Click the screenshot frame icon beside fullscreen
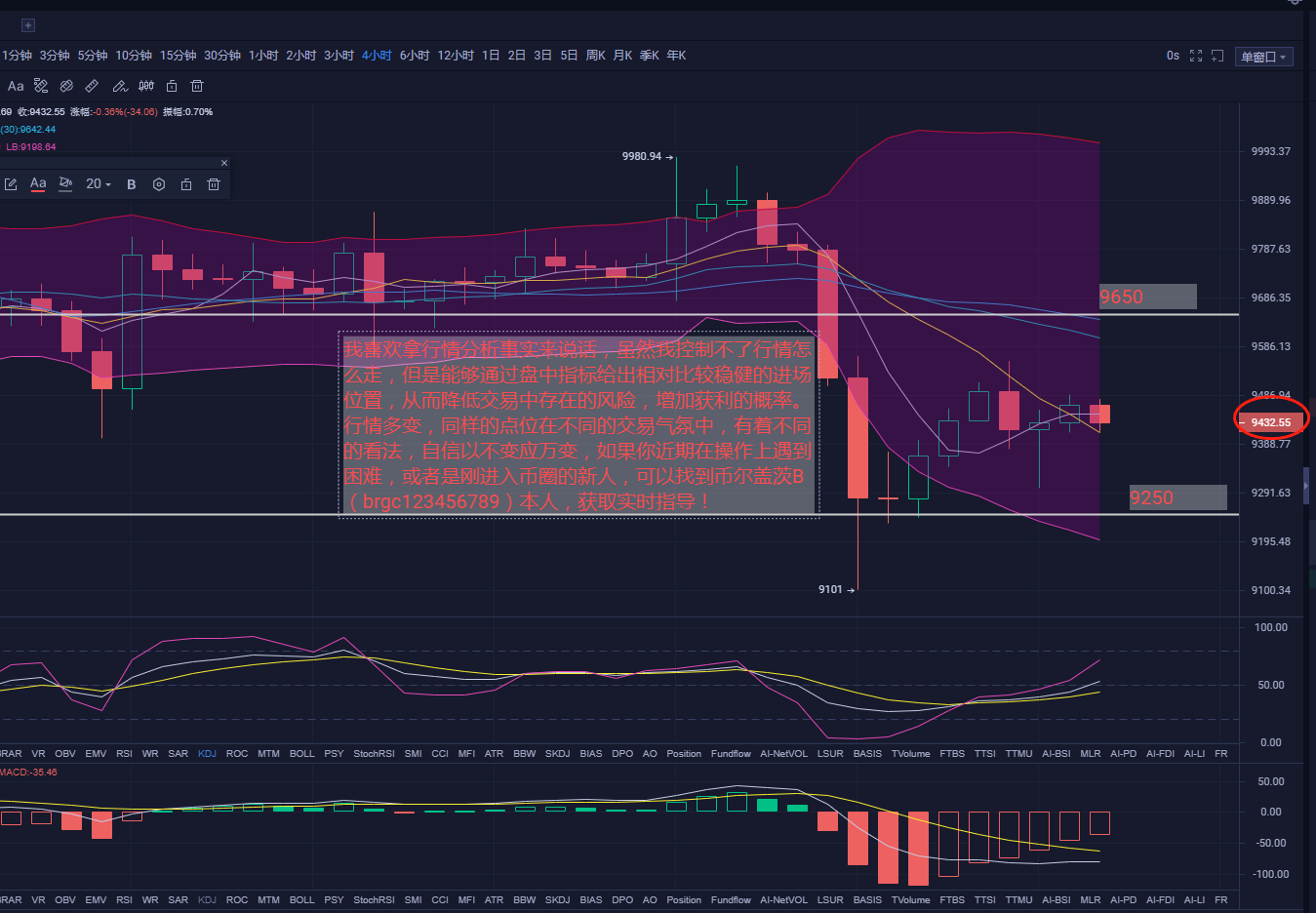Image resolution: width=1316 pixels, height=913 pixels. 1217,57
